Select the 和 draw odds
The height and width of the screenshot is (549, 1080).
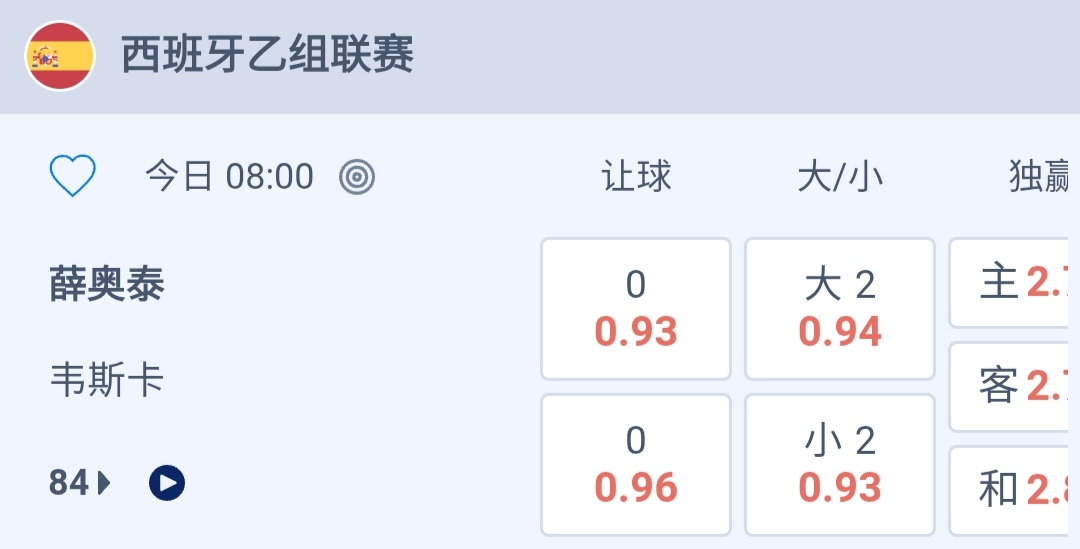(1014, 490)
